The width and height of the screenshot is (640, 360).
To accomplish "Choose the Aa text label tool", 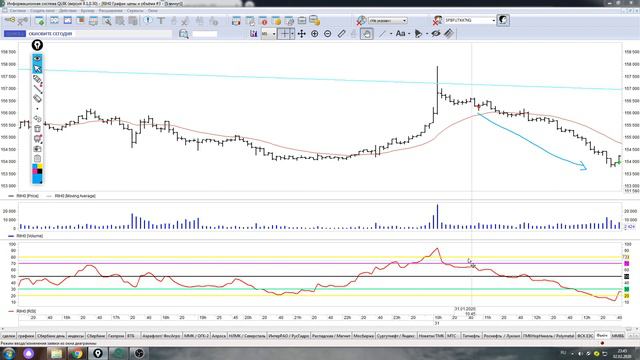I will point(400,33).
